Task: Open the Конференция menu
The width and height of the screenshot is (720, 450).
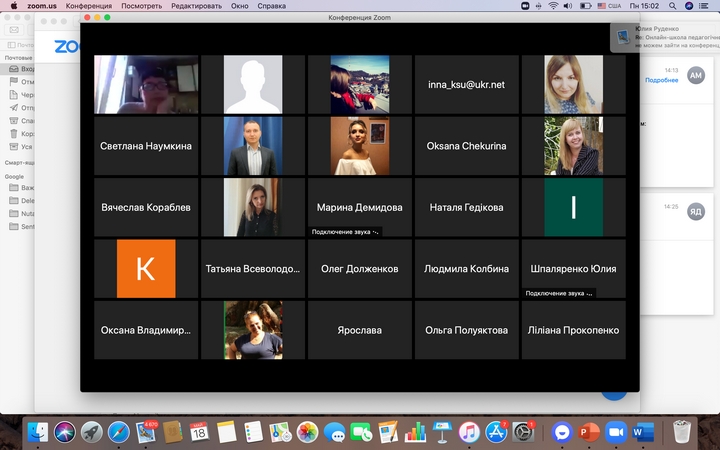Action: (89, 6)
